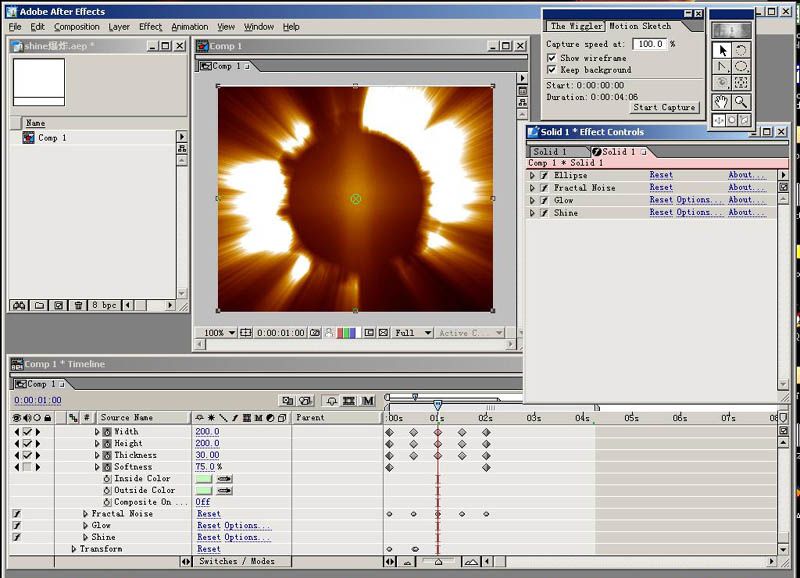Image resolution: width=800 pixels, height=578 pixels.
Task: Click the new folder icon in Project window
Action: 39,305
